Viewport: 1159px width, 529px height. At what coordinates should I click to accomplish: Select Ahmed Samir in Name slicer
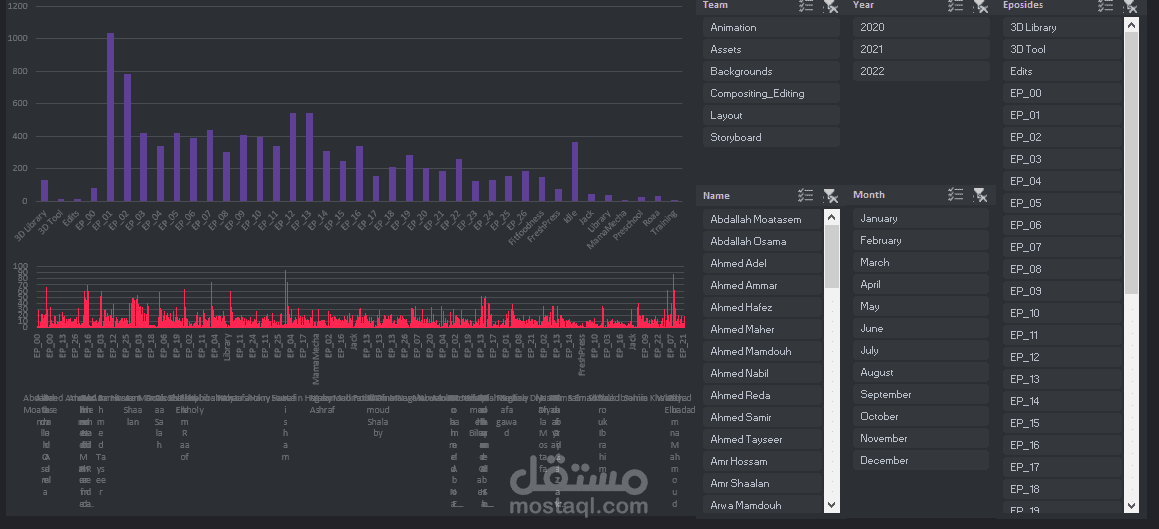(x=762, y=417)
